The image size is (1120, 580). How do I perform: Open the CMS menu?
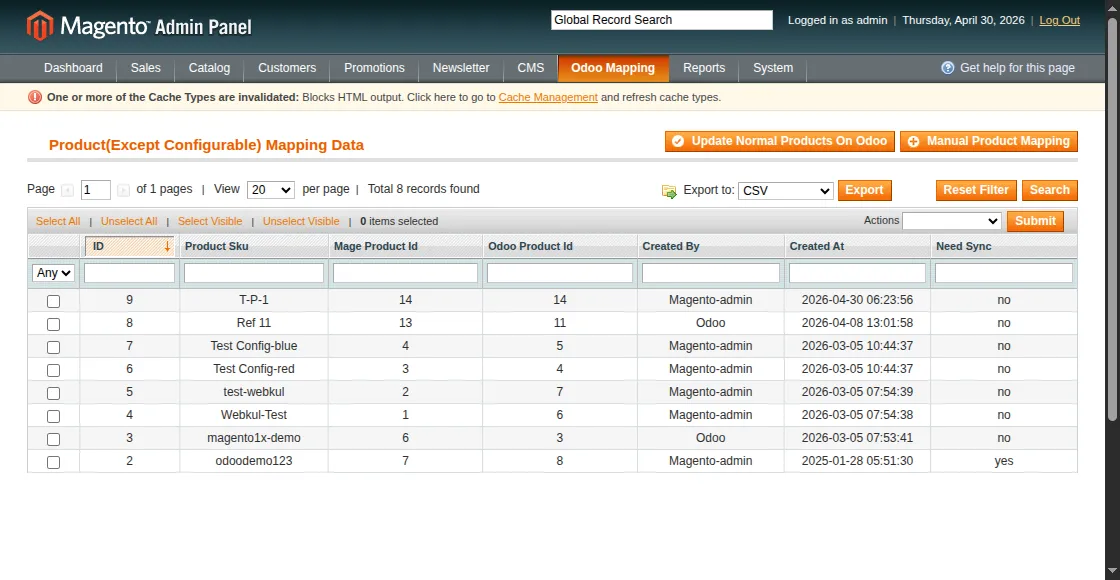531,68
